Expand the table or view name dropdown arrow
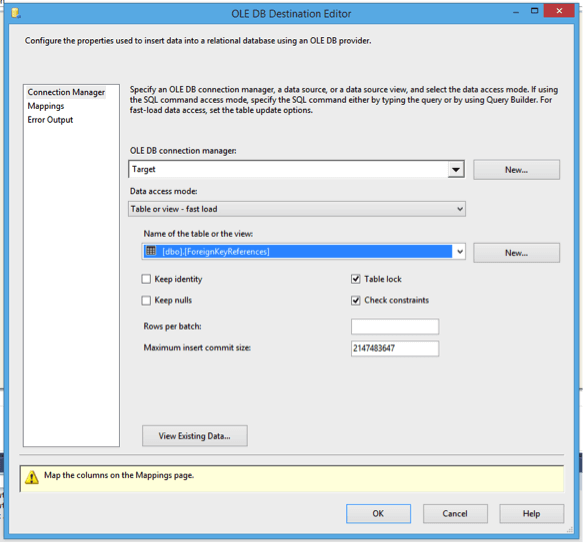Viewport: 583px width, 543px height. tap(460, 252)
